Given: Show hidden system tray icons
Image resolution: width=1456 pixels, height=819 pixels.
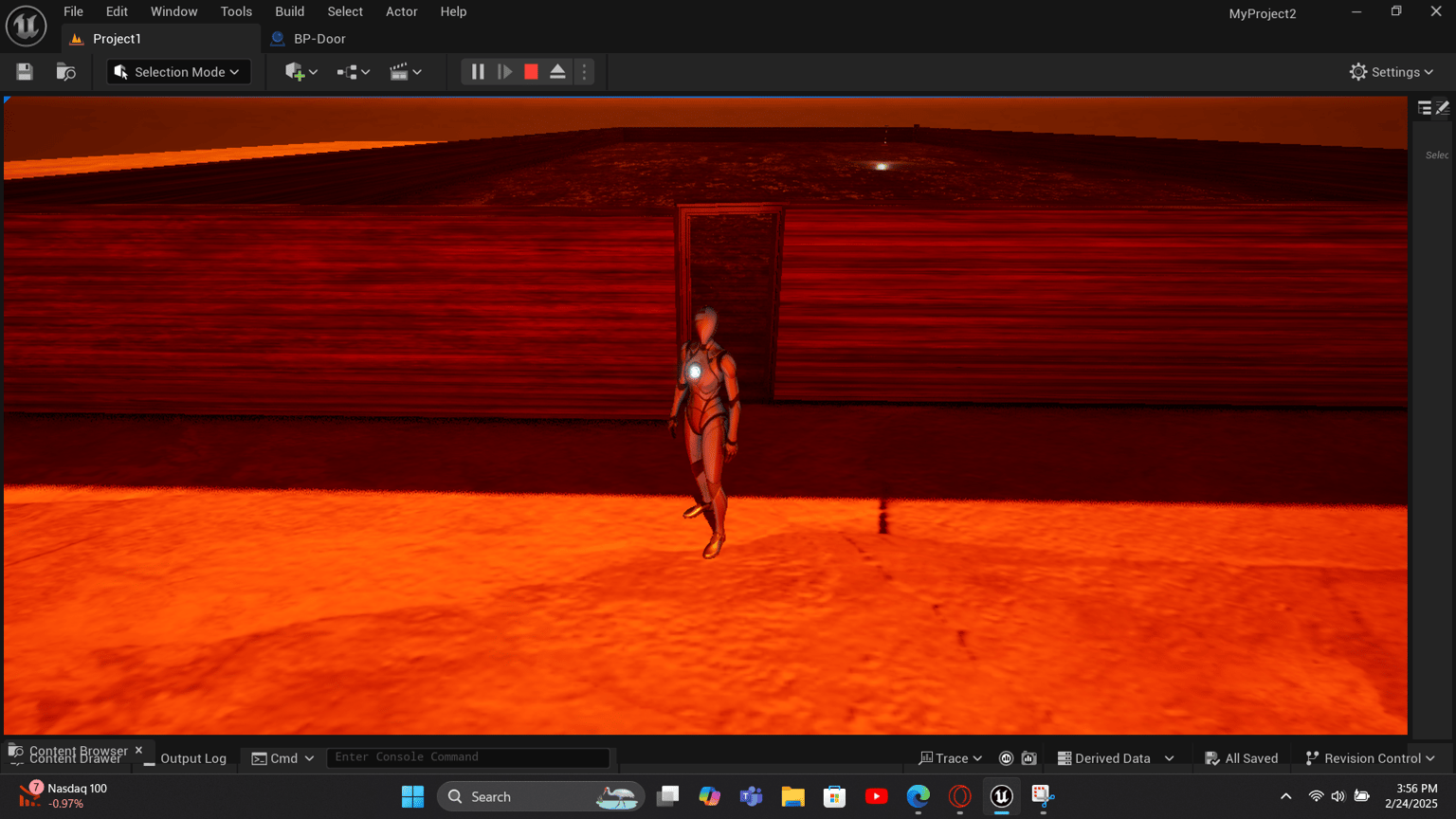Looking at the screenshot, I should pos(1285,796).
